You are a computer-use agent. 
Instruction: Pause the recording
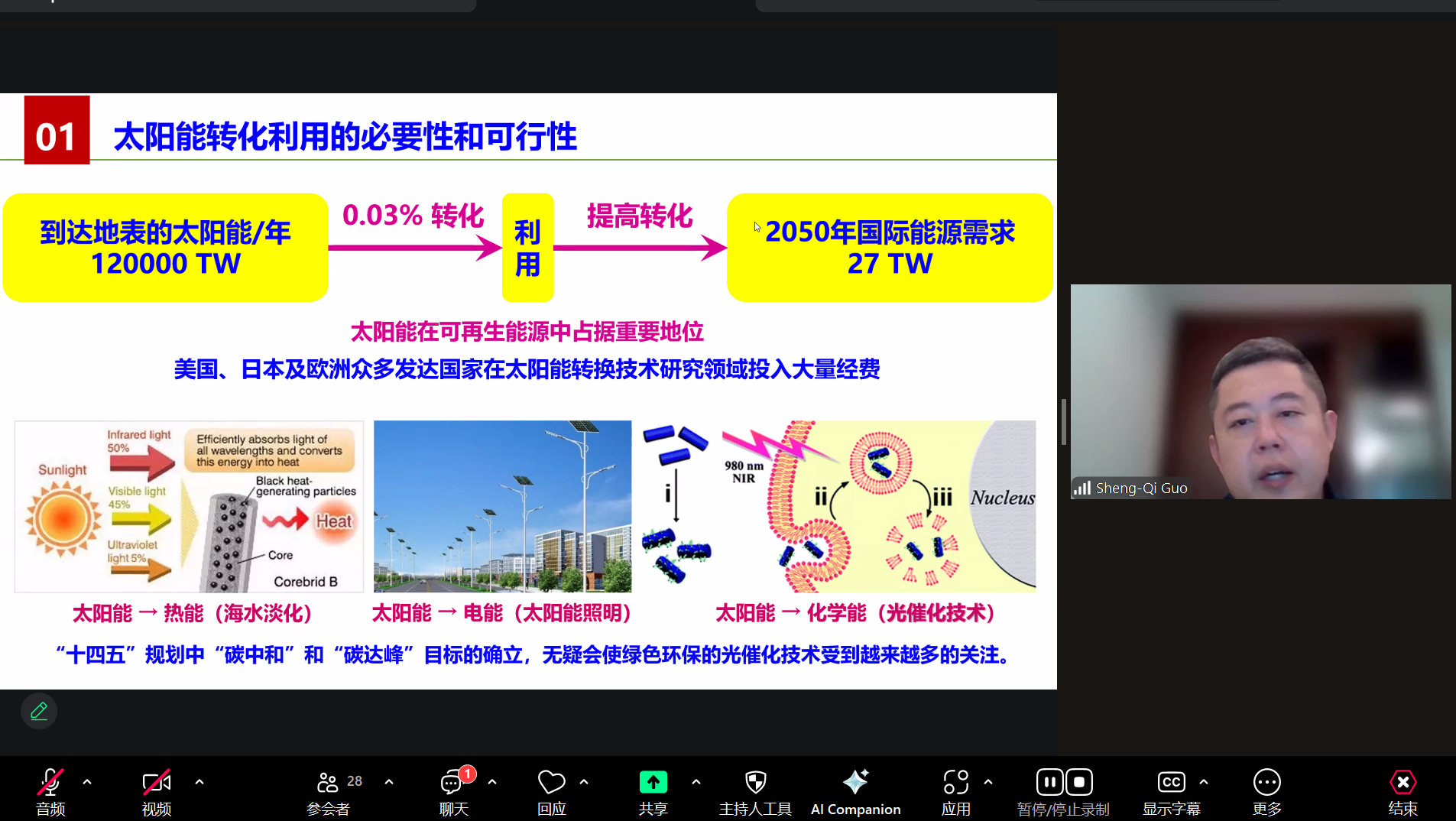pos(1049,781)
